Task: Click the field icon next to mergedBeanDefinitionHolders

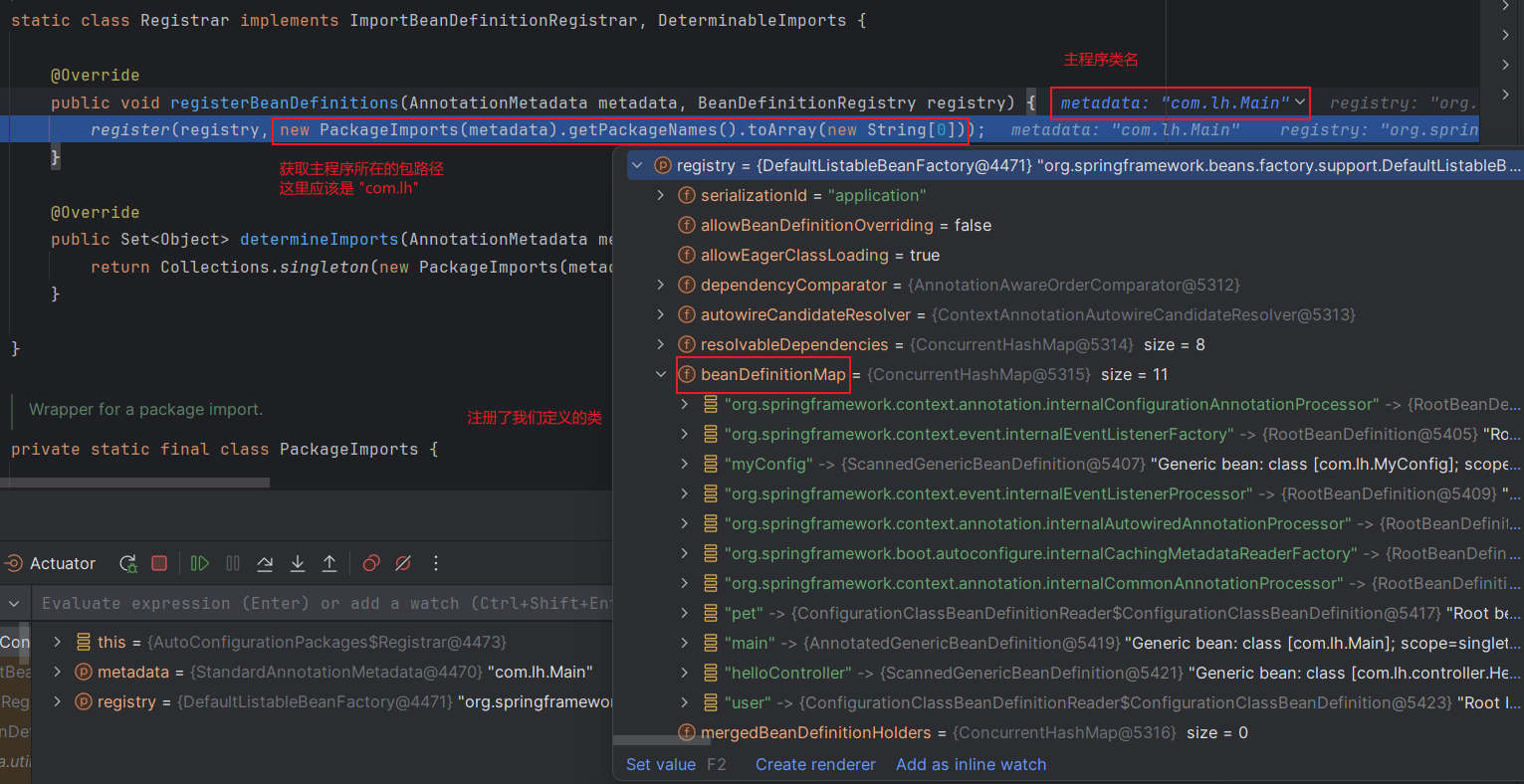Action: click(x=686, y=732)
